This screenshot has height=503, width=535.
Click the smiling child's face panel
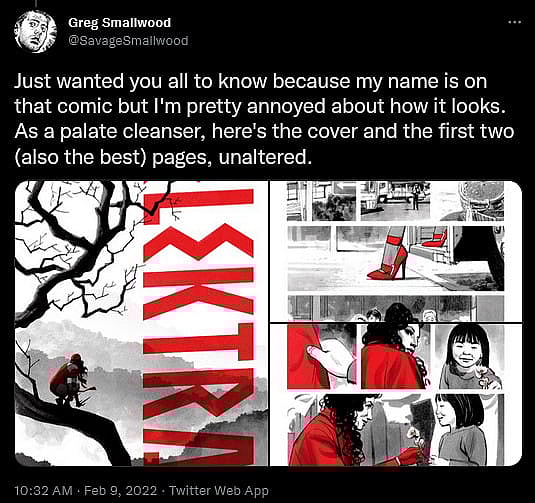pyautogui.click(x=469, y=357)
